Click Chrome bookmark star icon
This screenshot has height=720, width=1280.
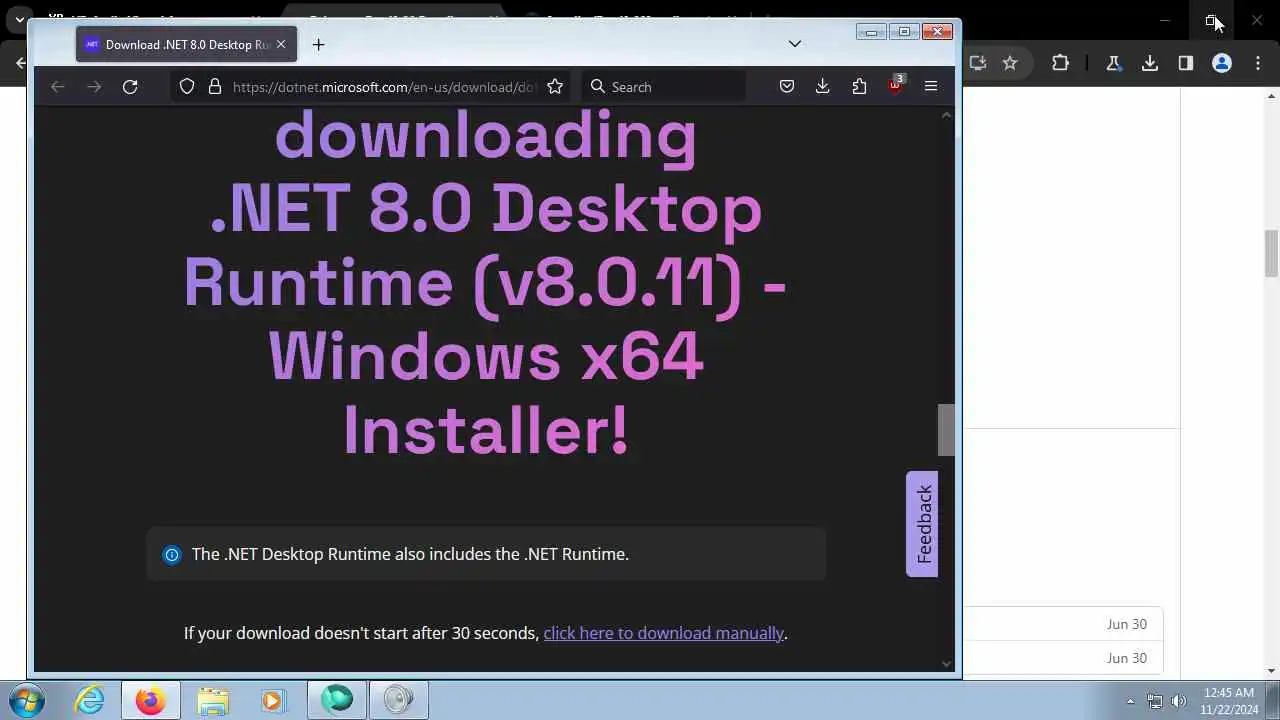pos(1010,63)
